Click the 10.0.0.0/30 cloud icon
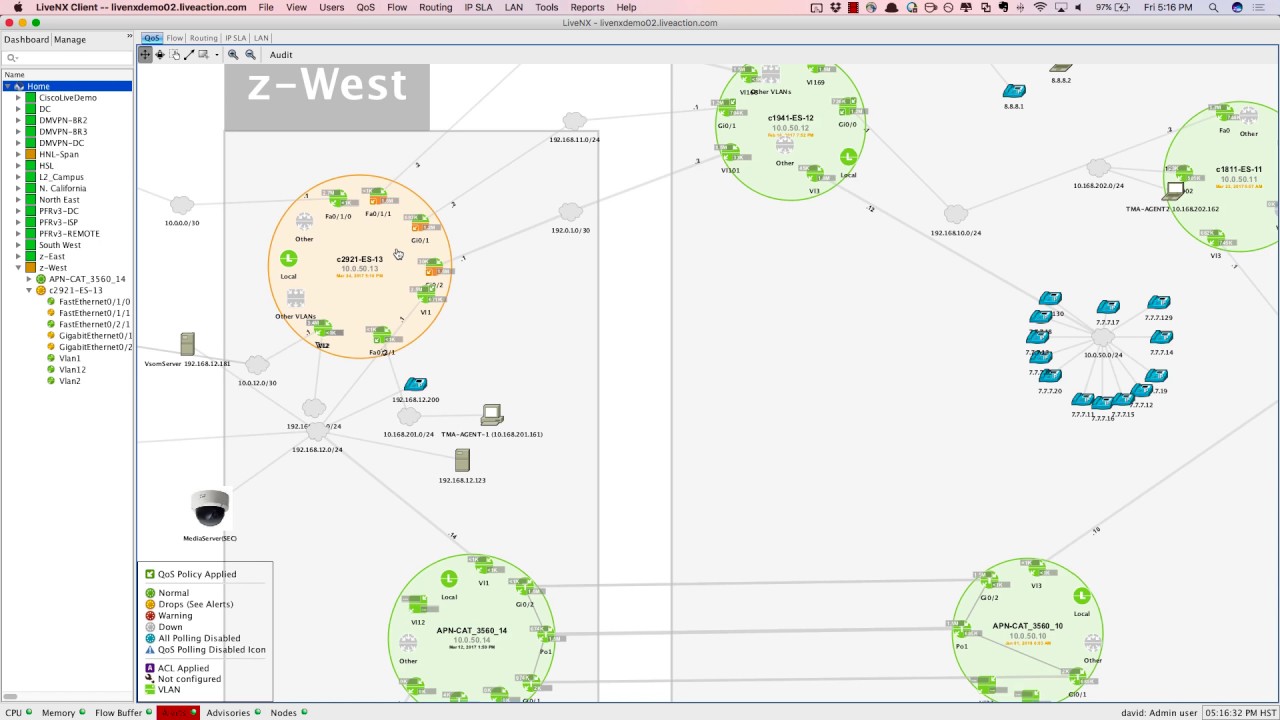 pos(182,206)
